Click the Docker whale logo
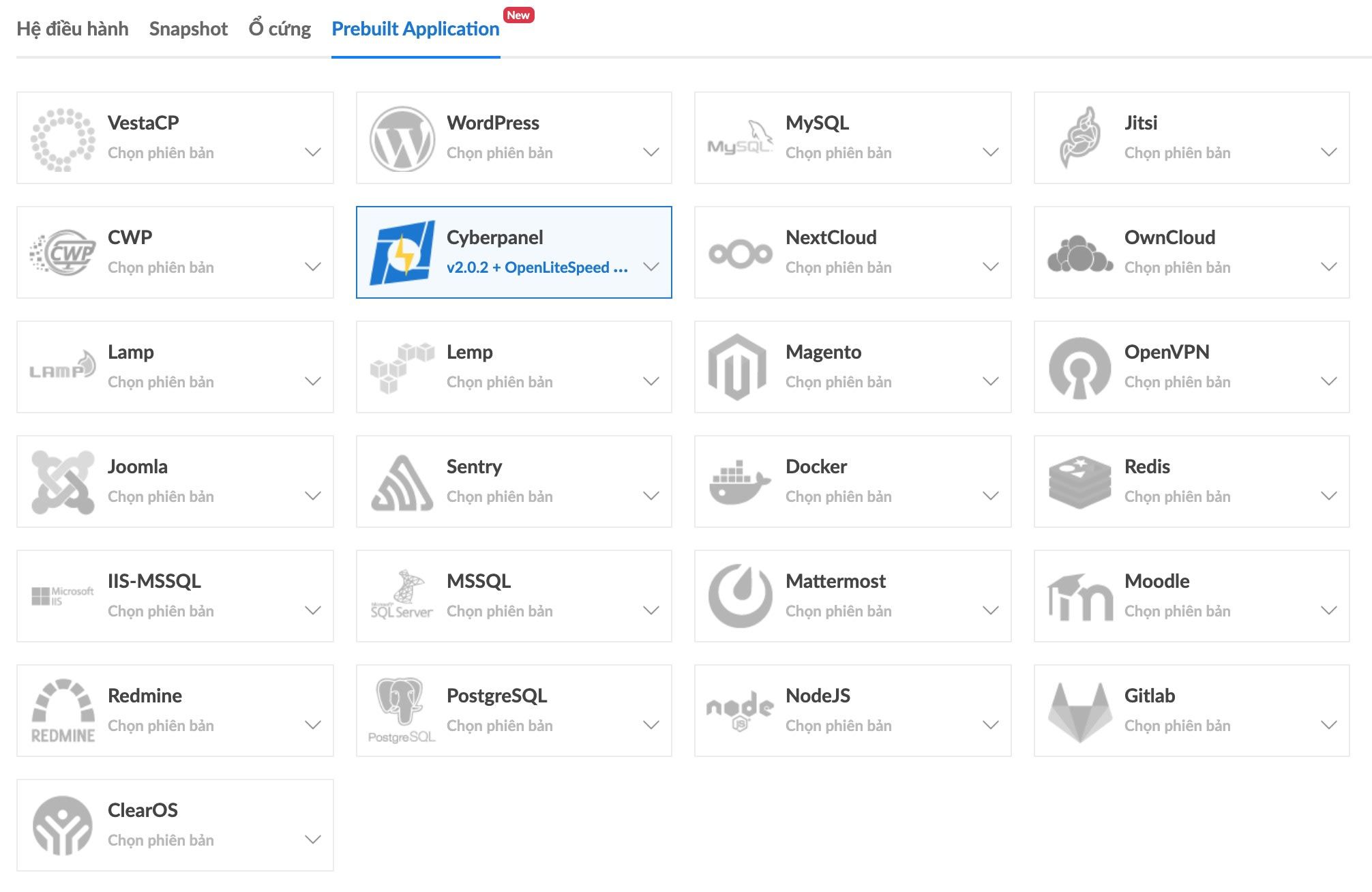This screenshot has height=892, width=1372. tap(740, 482)
